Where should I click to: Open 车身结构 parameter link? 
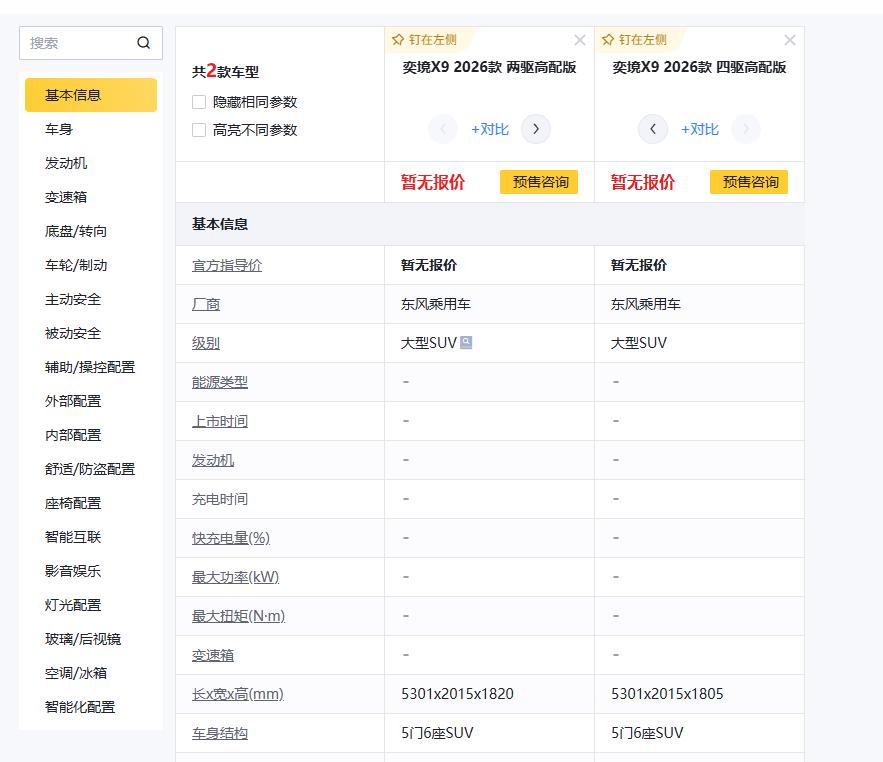[220, 733]
